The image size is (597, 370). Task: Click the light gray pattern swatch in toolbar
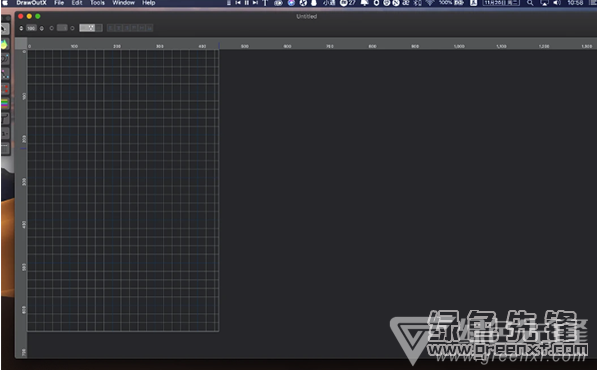[x=87, y=28]
